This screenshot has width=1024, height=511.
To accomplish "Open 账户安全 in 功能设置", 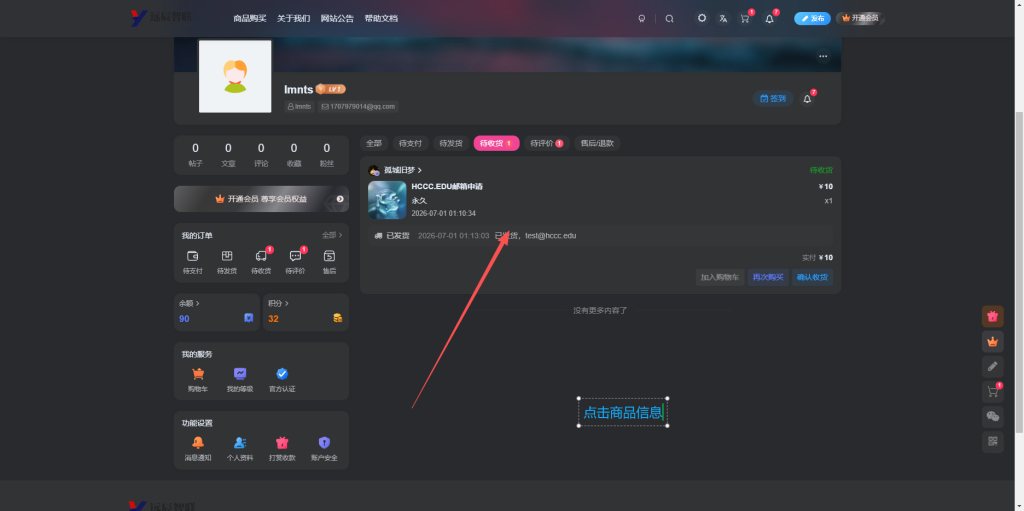I will click(324, 449).
